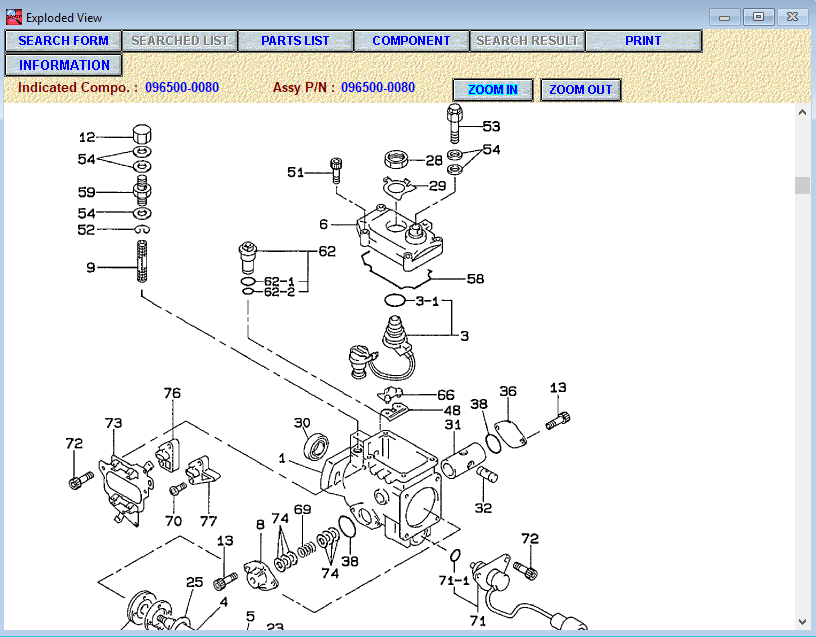Select part 53 bolt at the top
This screenshot has width=816, height=637.
point(489,128)
